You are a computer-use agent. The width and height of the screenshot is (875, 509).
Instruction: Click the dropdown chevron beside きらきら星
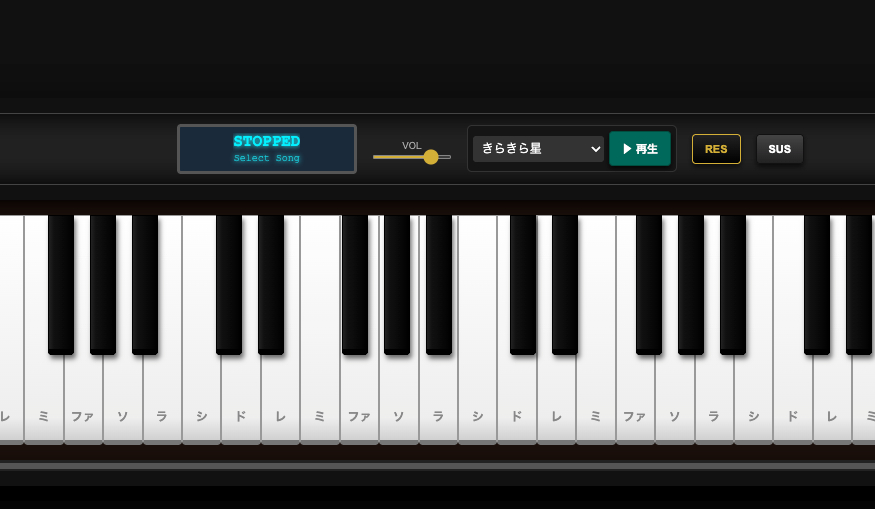coord(595,149)
